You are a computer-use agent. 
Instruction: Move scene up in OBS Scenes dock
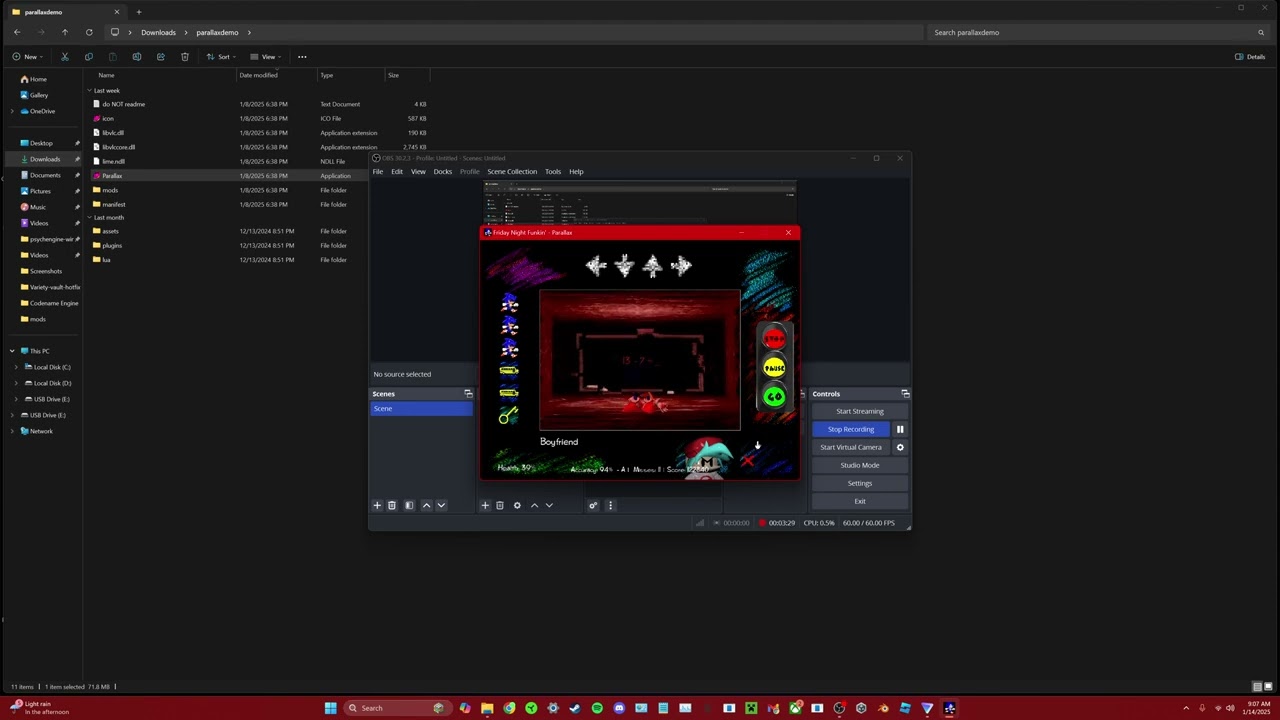426,505
